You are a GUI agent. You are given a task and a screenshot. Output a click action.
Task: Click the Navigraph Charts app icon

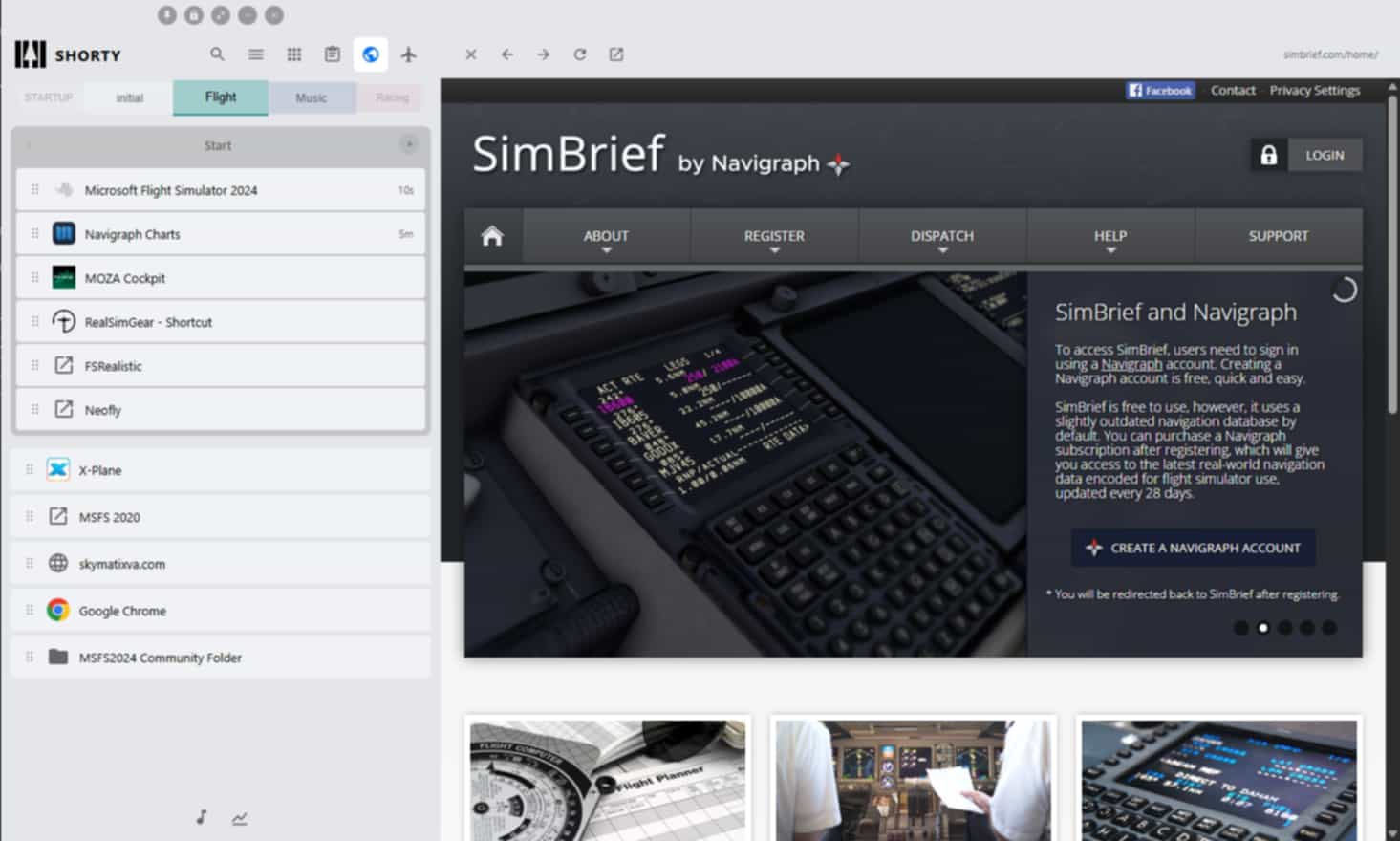point(64,233)
